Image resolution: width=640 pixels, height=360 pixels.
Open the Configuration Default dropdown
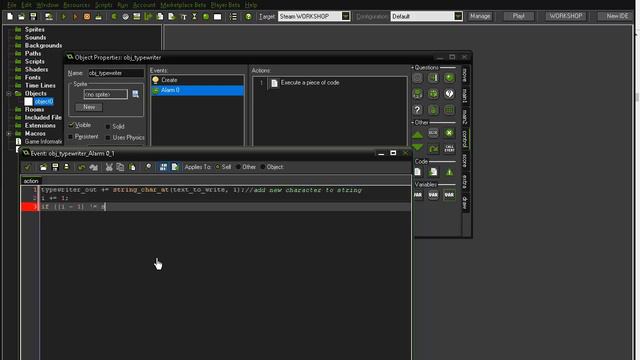[x=458, y=16]
